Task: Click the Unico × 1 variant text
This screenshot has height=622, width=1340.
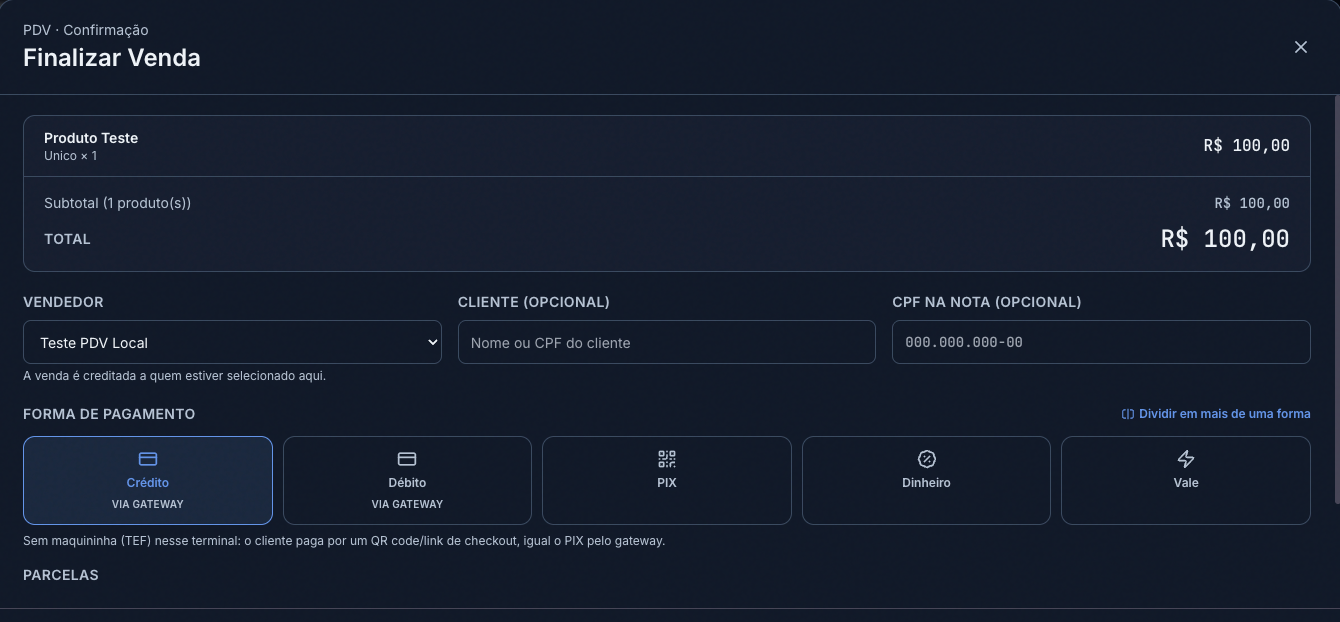Action: click(71, 156)
